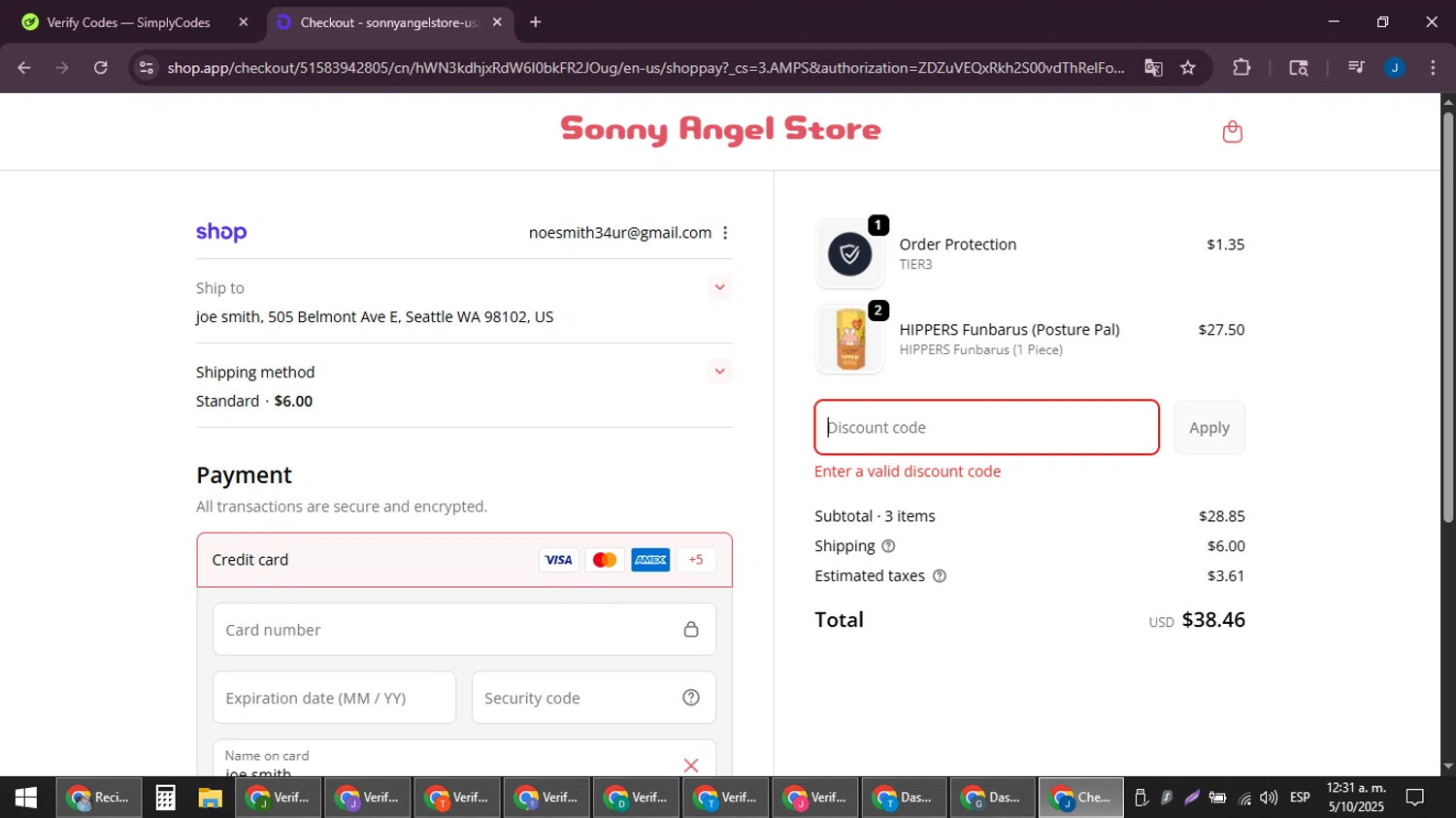Click the Total $38.46 amount
This screenshot has width=1456, height=818.
tap(1213, 620)
